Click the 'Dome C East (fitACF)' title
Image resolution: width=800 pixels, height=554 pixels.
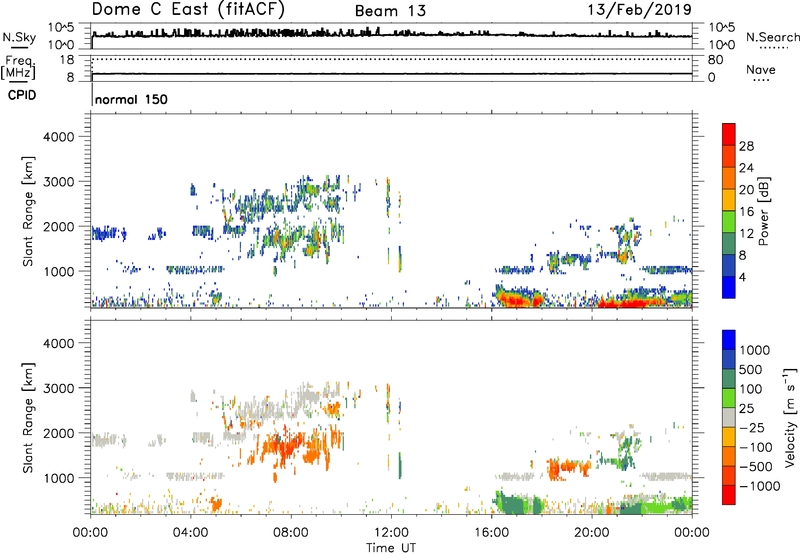[x=188, y=10]
